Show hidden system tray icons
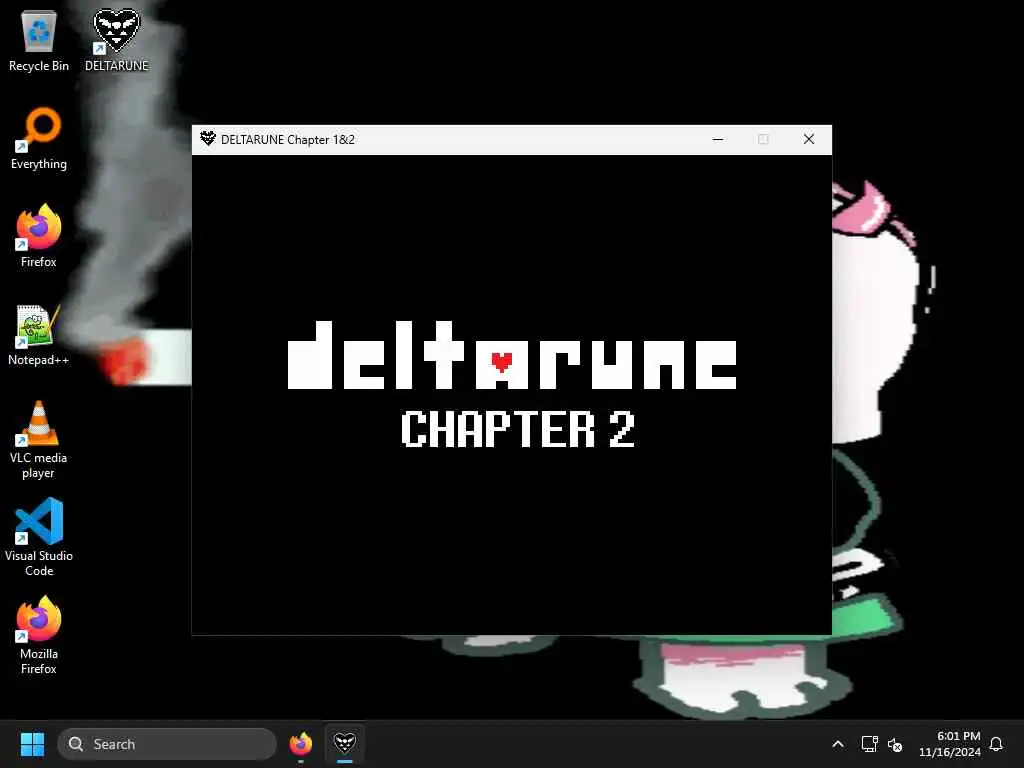Image resolution: width=1024 pixels, height=768 pixels. [x=838, y=744]
